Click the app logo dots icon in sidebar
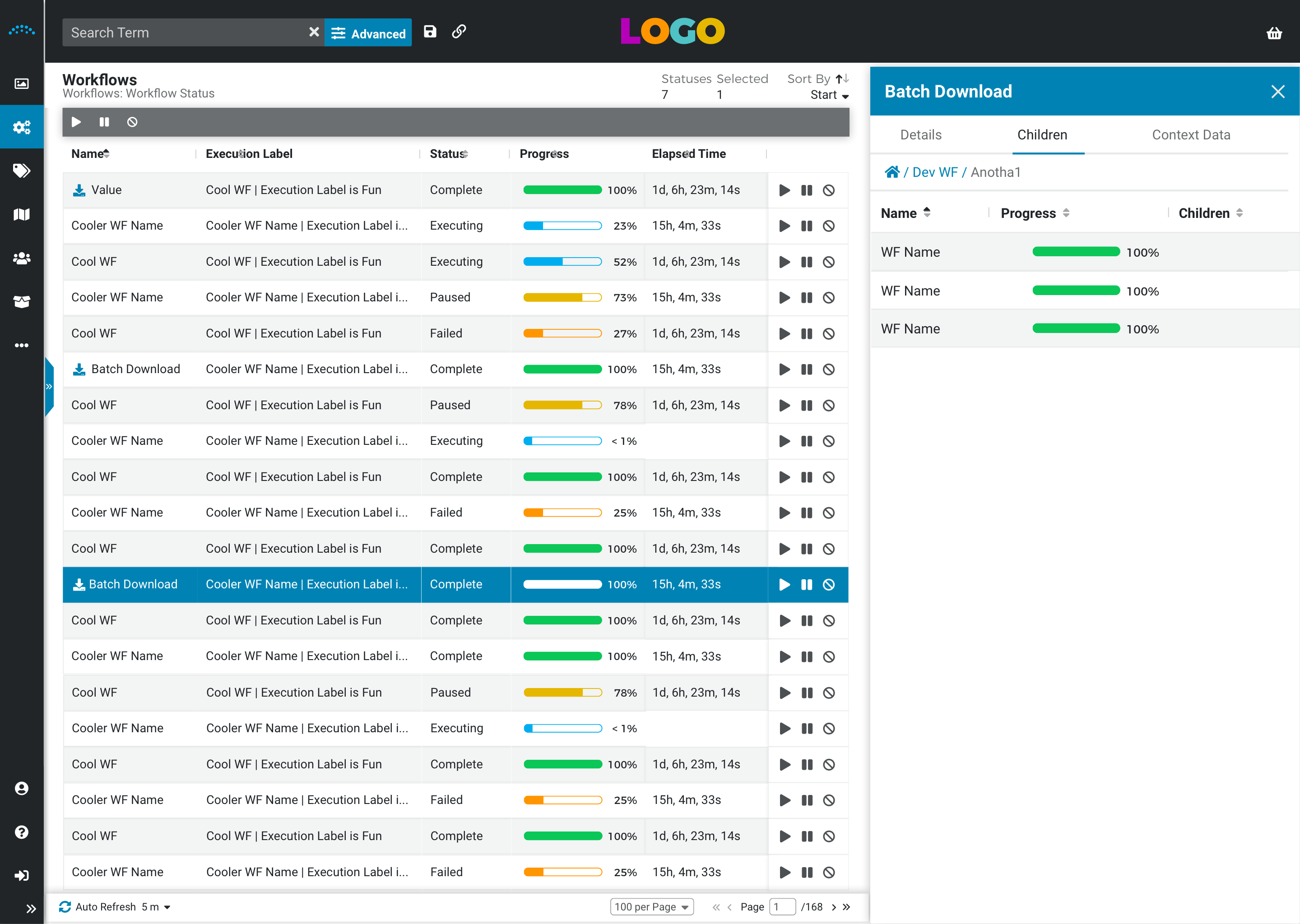 (x=22, y=30)
